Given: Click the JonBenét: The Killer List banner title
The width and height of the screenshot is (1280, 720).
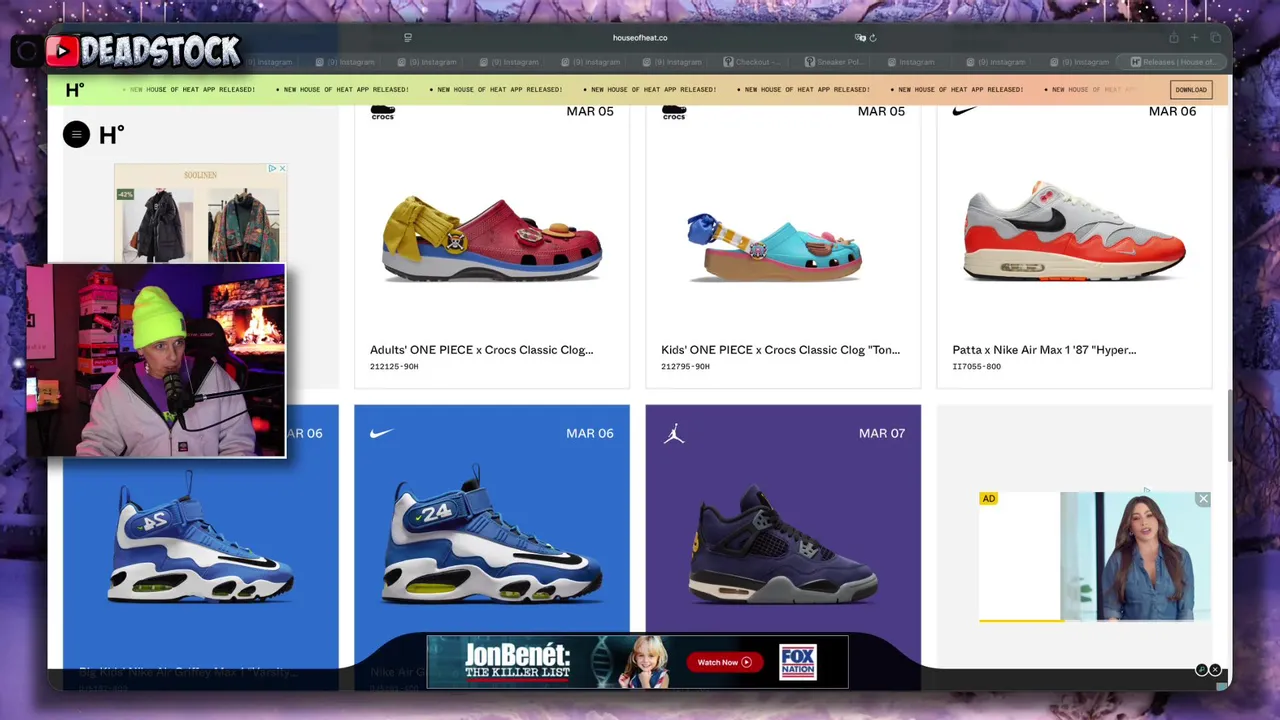Looking at the screenshot, I should [x=517, y=662].
